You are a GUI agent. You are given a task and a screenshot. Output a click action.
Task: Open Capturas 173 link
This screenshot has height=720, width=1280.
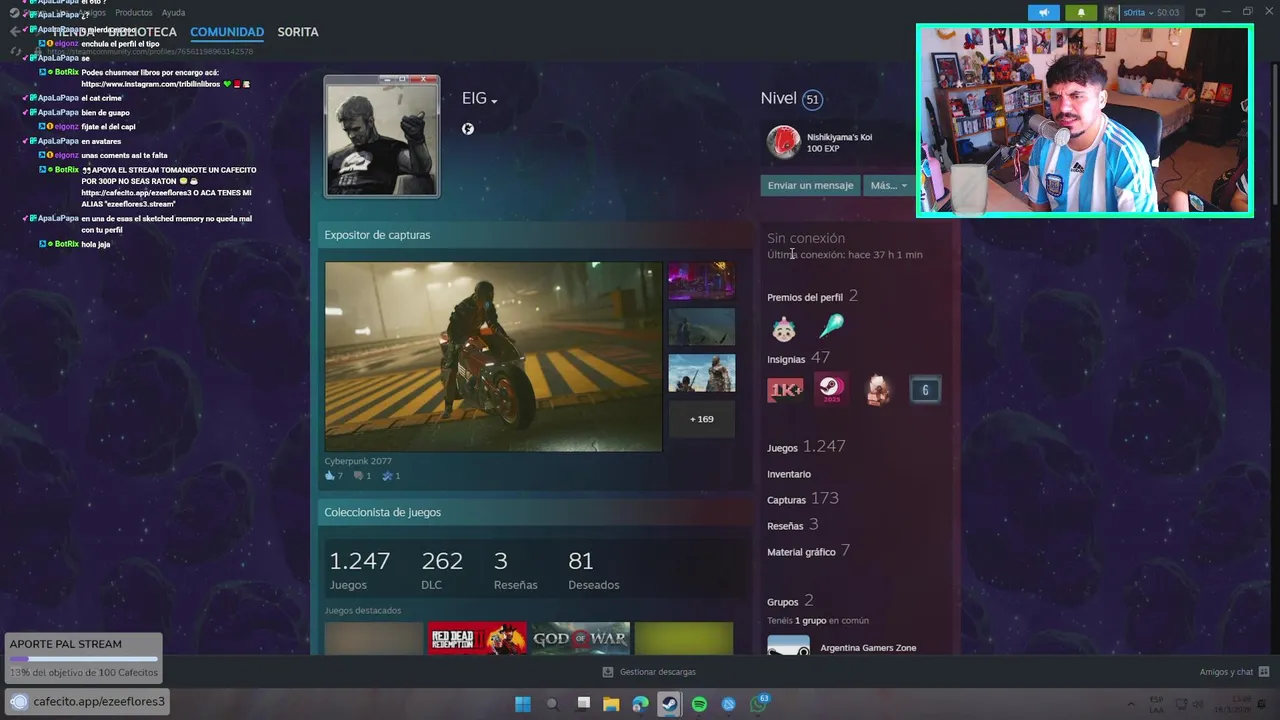click(803, 499)
